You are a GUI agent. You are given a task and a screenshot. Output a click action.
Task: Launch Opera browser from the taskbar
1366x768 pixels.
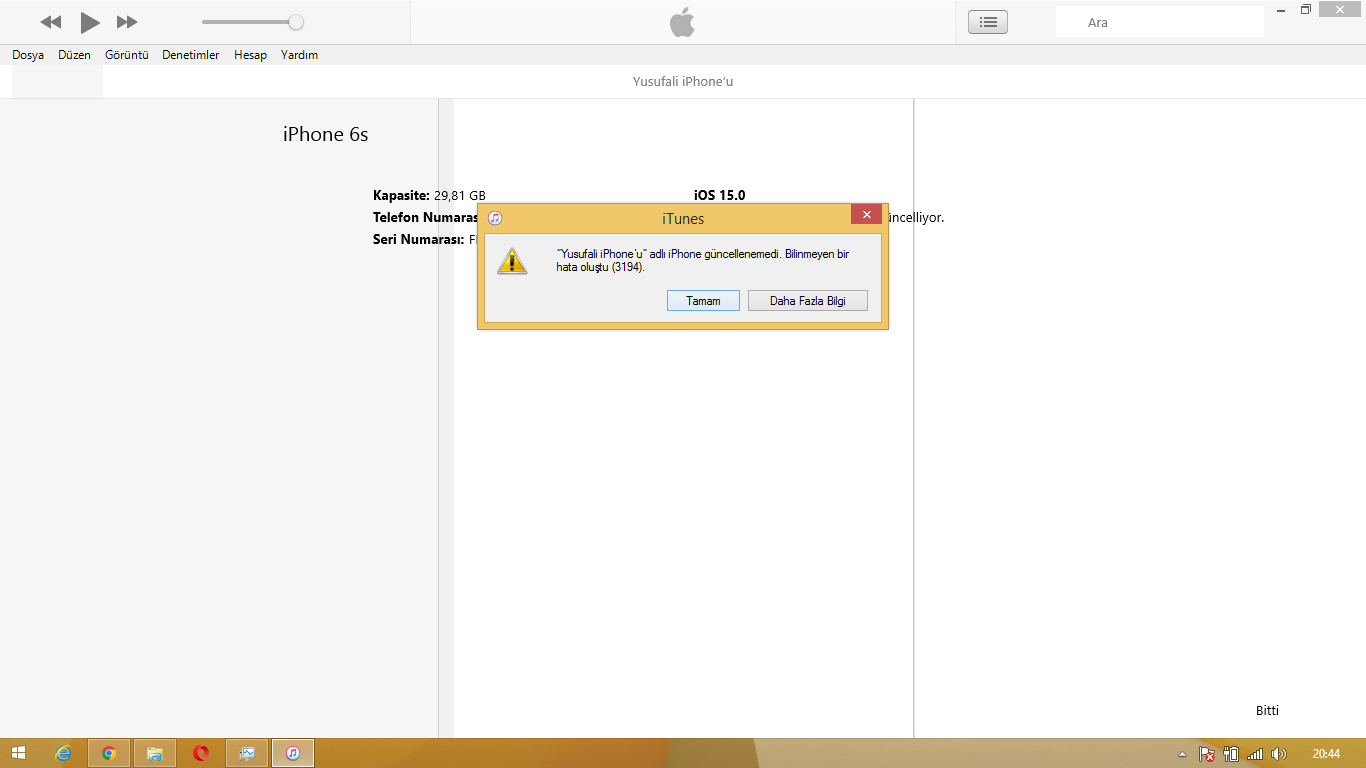[201, 753]
